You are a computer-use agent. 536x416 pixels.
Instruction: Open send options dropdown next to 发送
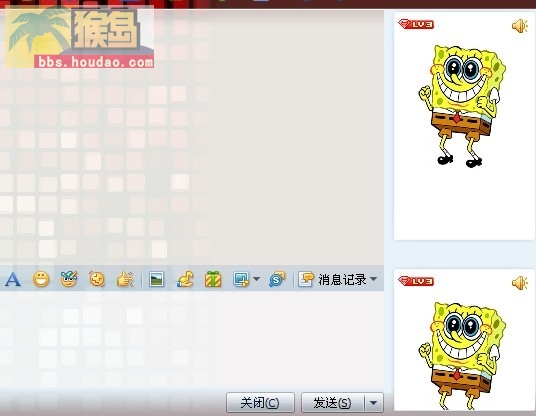(x=374, y=403)
